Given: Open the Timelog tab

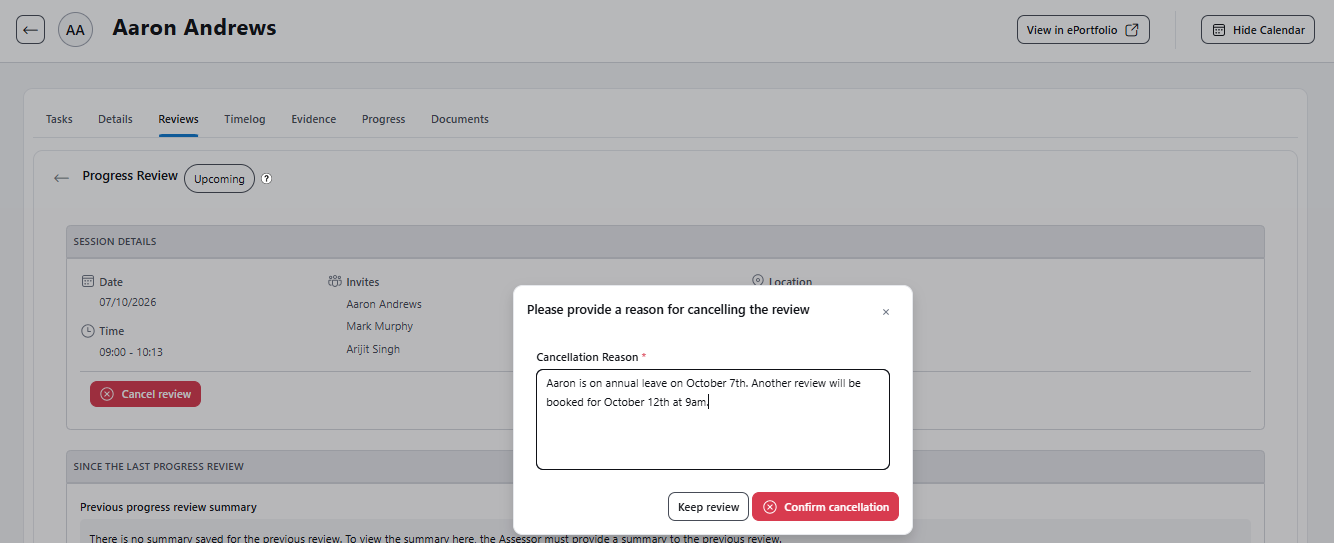Looking at the screenshot, I should point(245,119).
